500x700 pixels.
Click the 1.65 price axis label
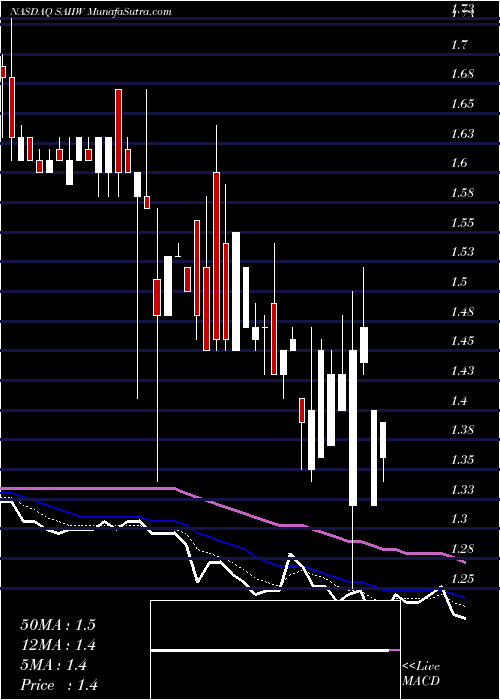pos(464,104)
